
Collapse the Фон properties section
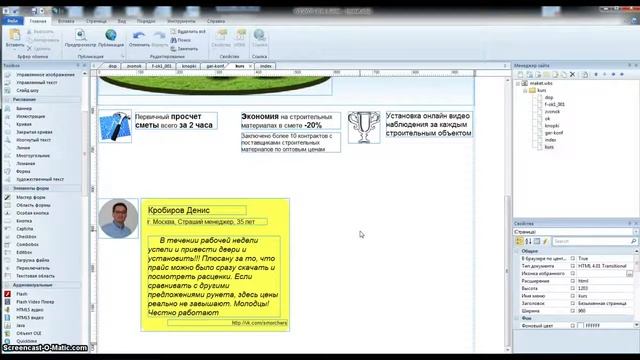[517, 318]
